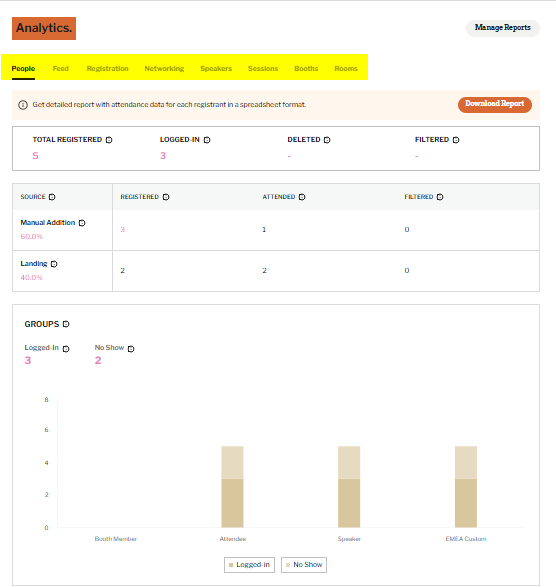Toggle the No Show legend item in chart

pyautogui.click(x=304, y=565)
